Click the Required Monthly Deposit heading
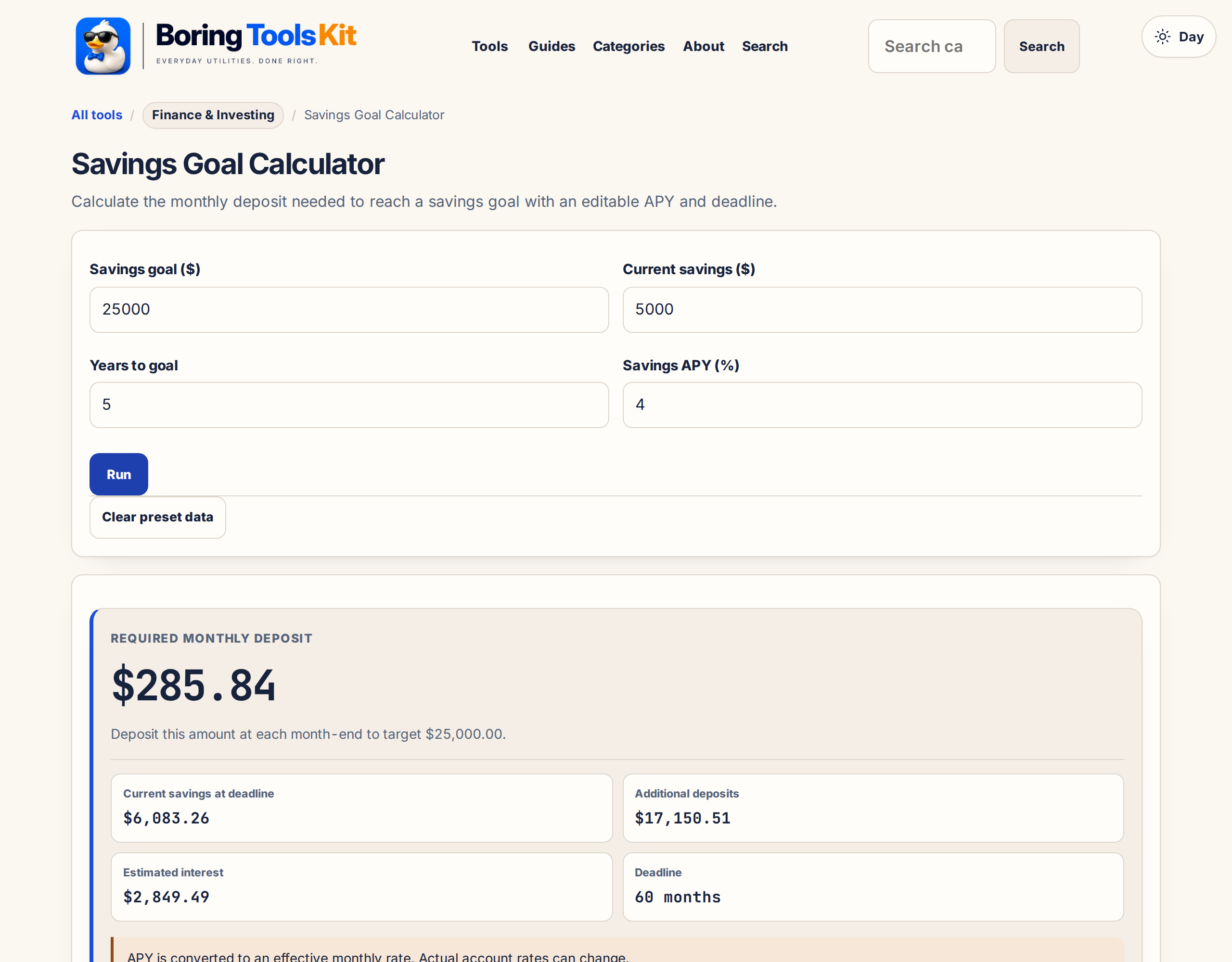This screenshot has width=1232, height=962. coord(211,638)
